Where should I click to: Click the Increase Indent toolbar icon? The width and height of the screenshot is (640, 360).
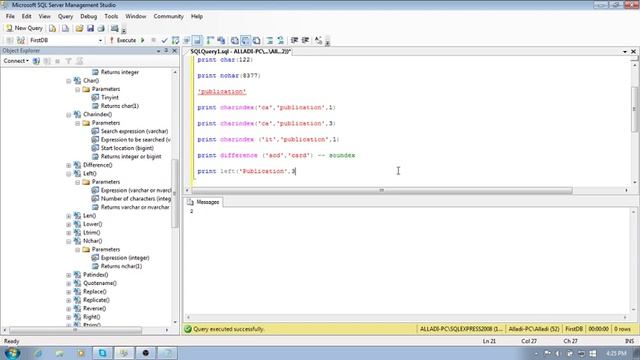[x=305, y=40]
